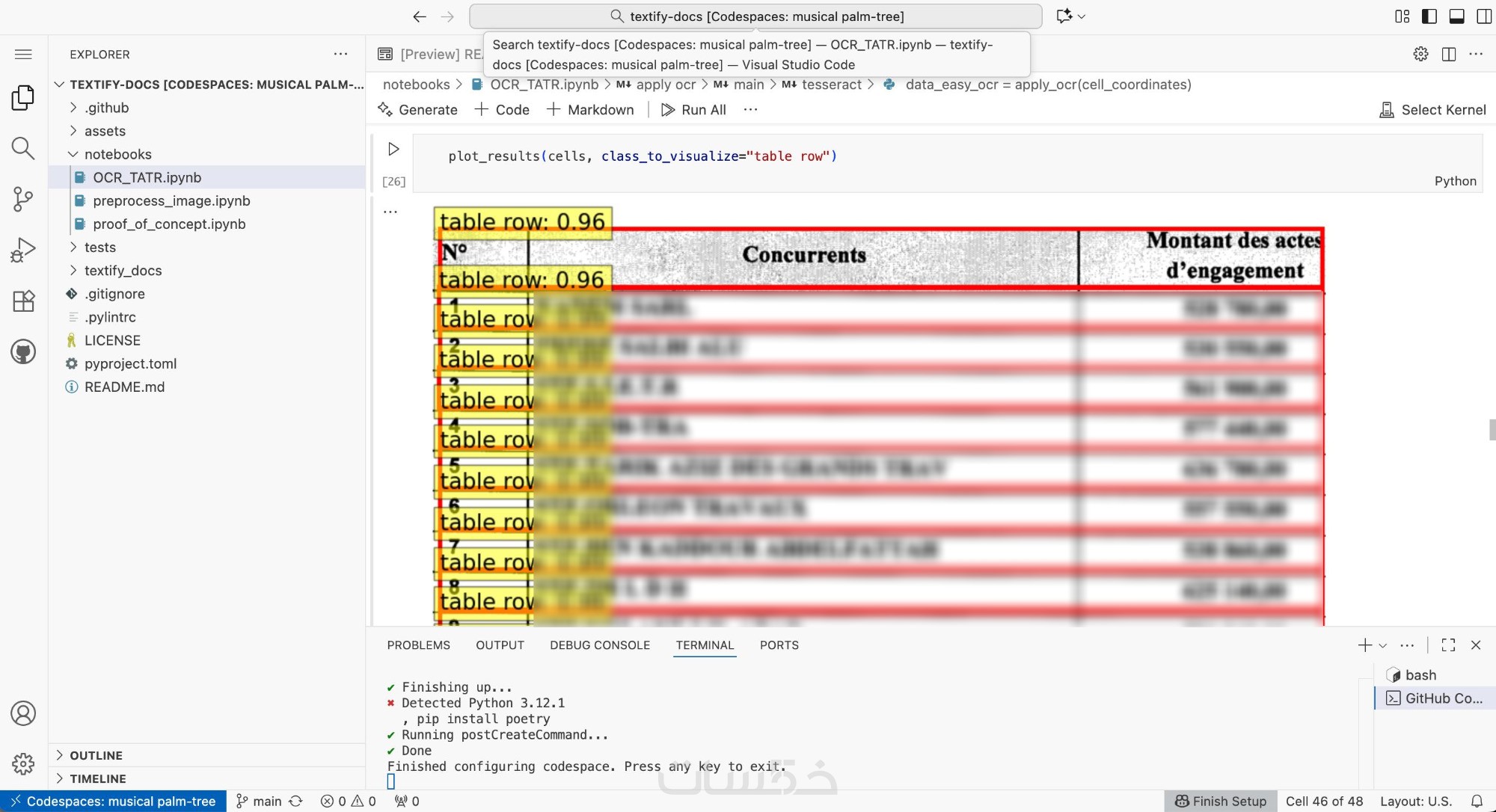This screenshot has width=1496, height=812.
Task: Click Run All in notebook toolbar
Action: click(693, 110)
